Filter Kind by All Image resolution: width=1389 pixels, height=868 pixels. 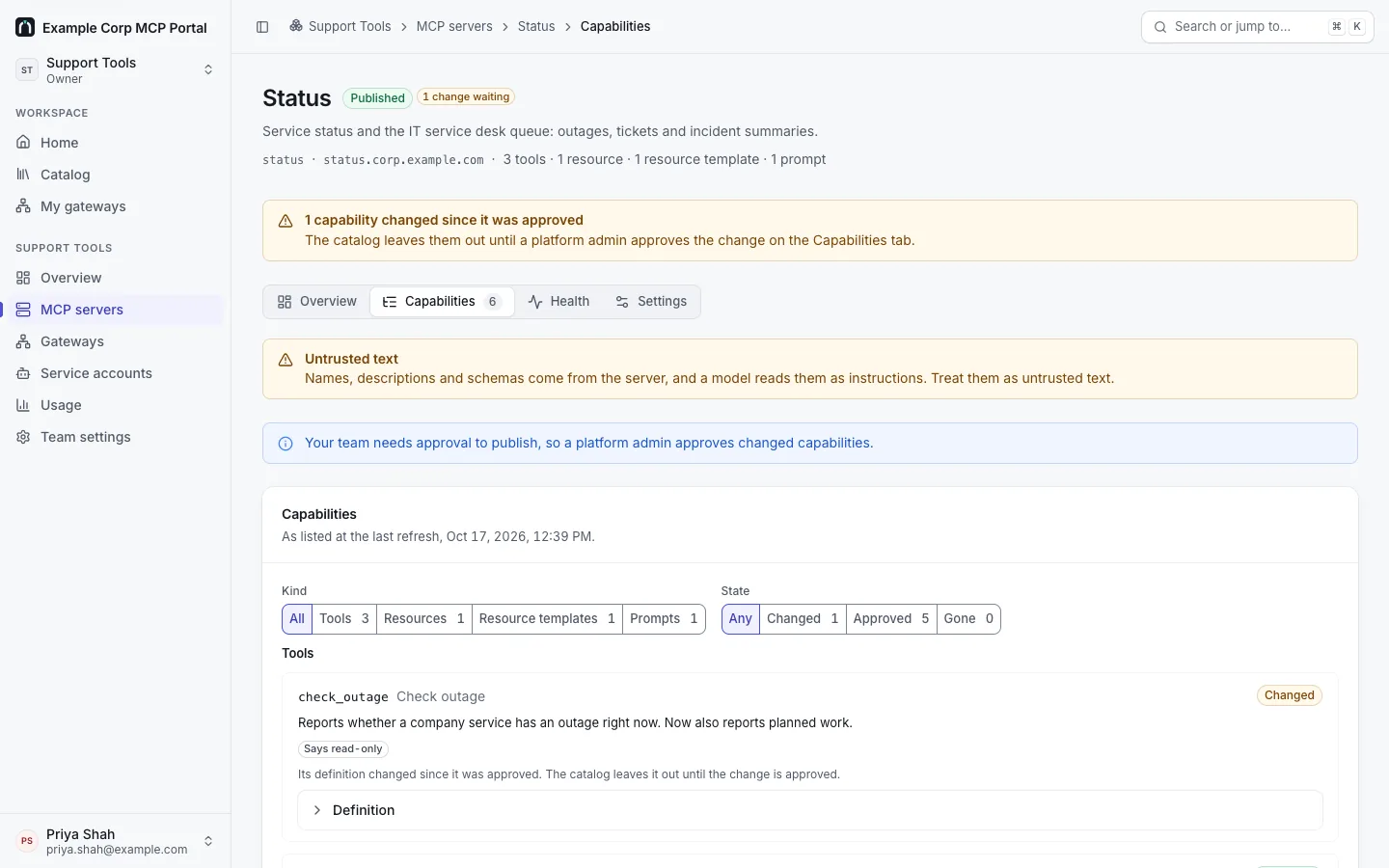tap(297, 619)
